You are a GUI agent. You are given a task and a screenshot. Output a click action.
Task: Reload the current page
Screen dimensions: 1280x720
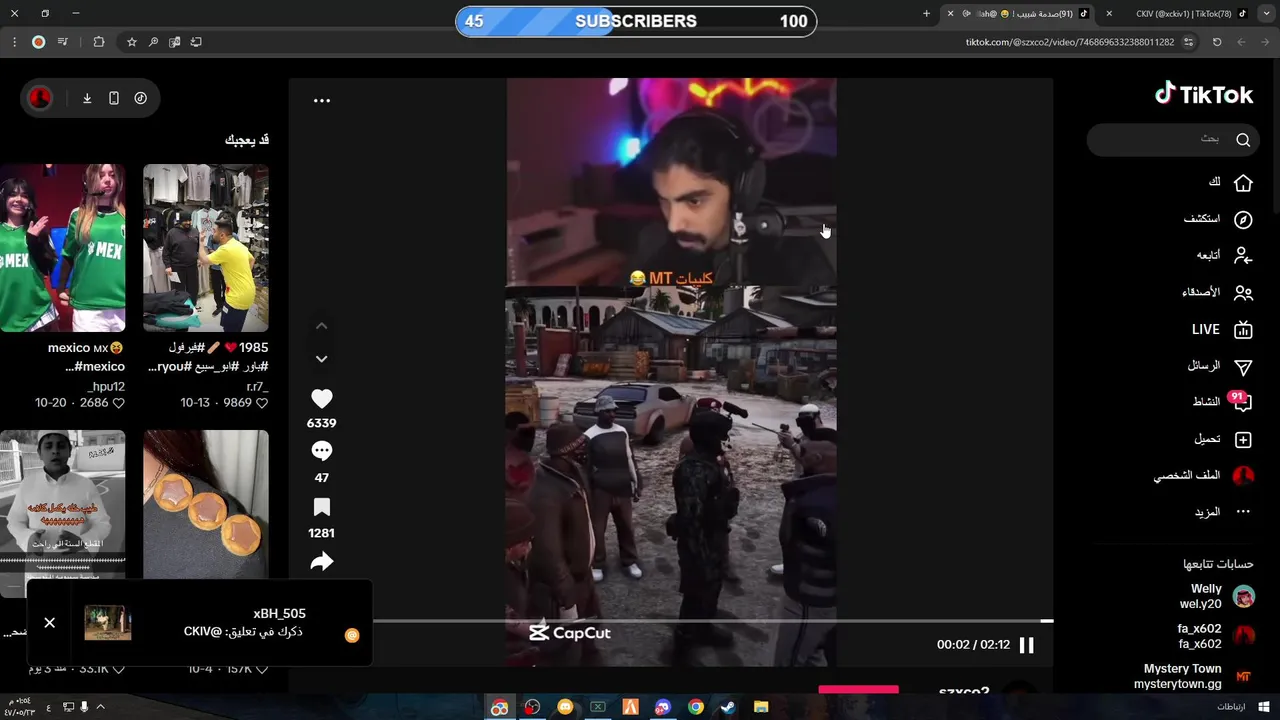[1217, 42]
